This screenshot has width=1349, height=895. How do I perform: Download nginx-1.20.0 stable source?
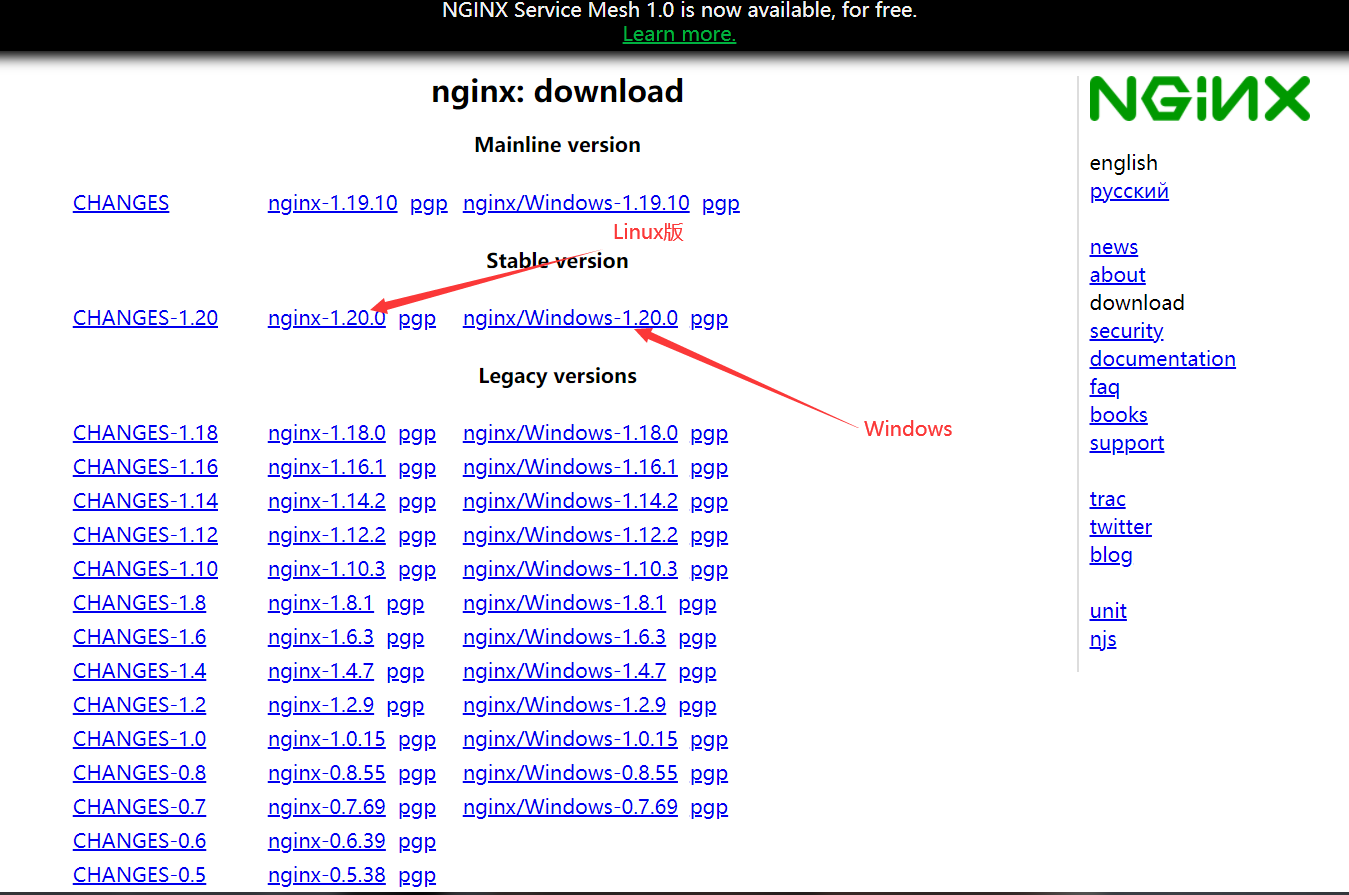coord(326,318)
